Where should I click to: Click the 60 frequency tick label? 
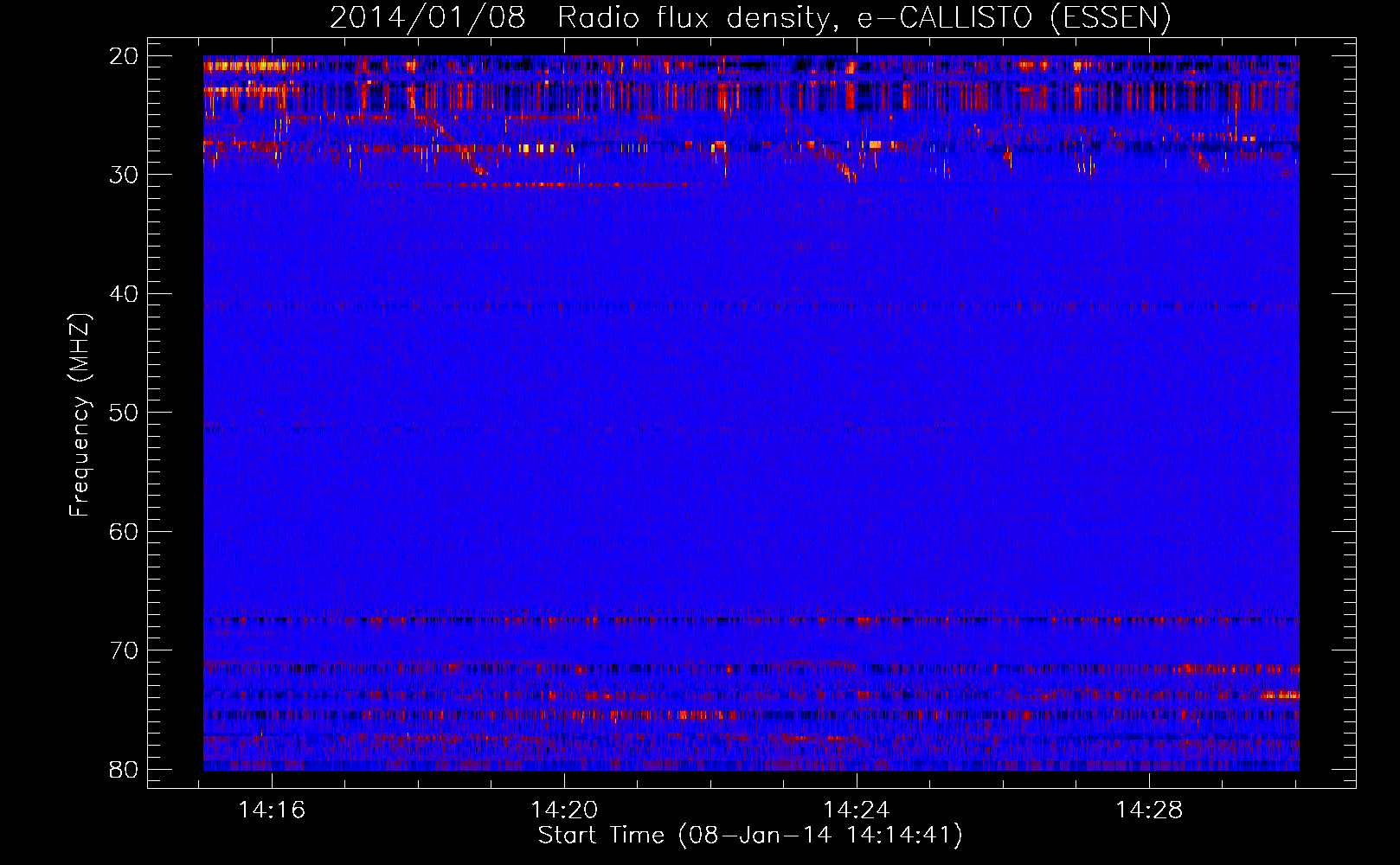[x=124, y=532]
